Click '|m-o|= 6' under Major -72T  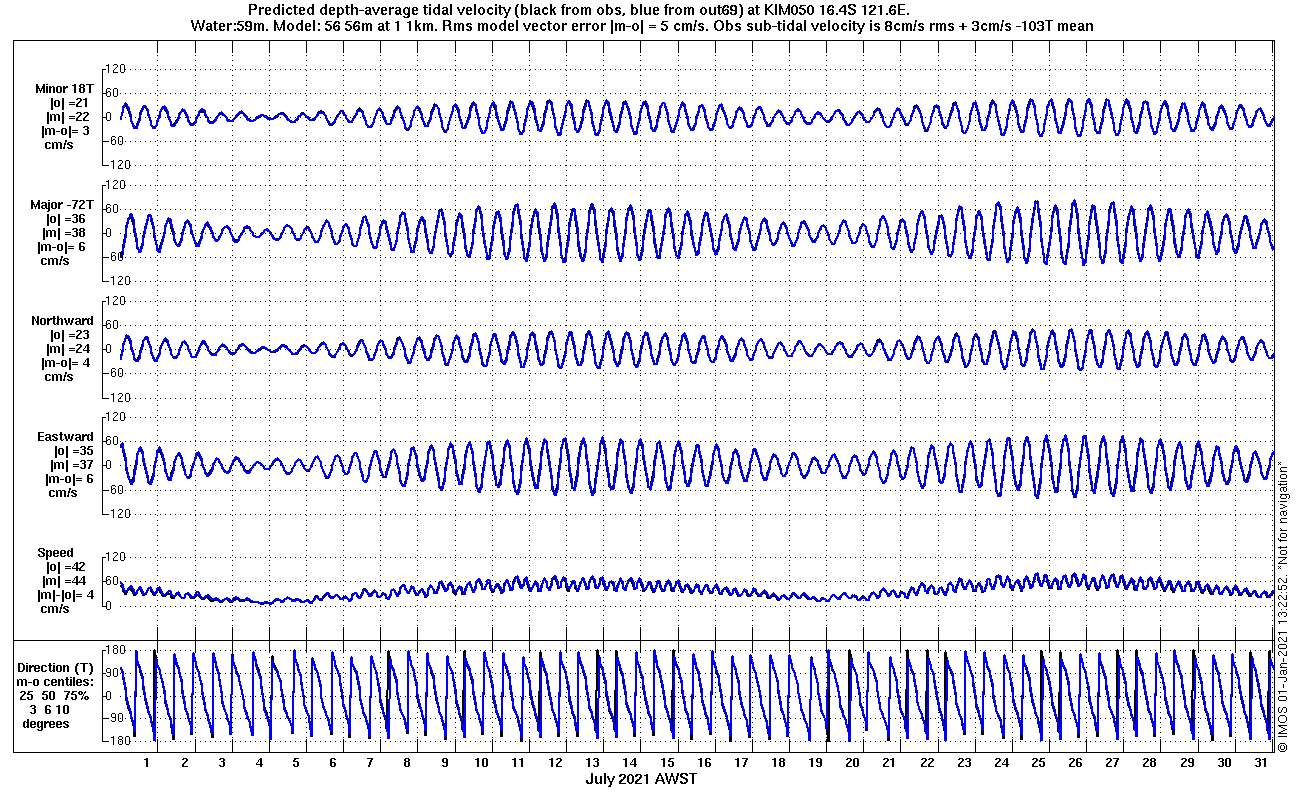pos(64,246)
